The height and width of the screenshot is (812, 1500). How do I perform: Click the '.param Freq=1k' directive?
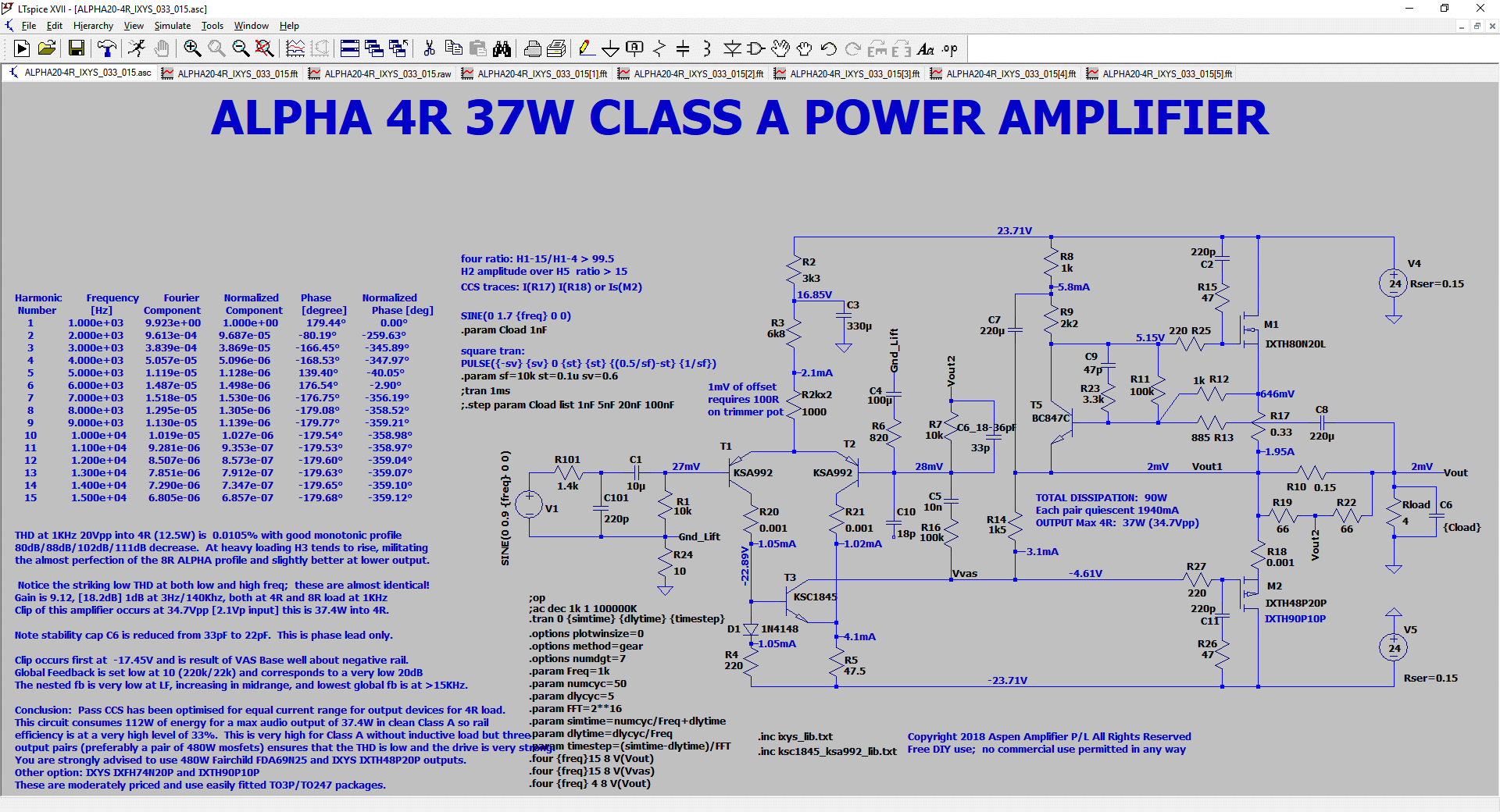pyautogui.click(x=570, y=671)
